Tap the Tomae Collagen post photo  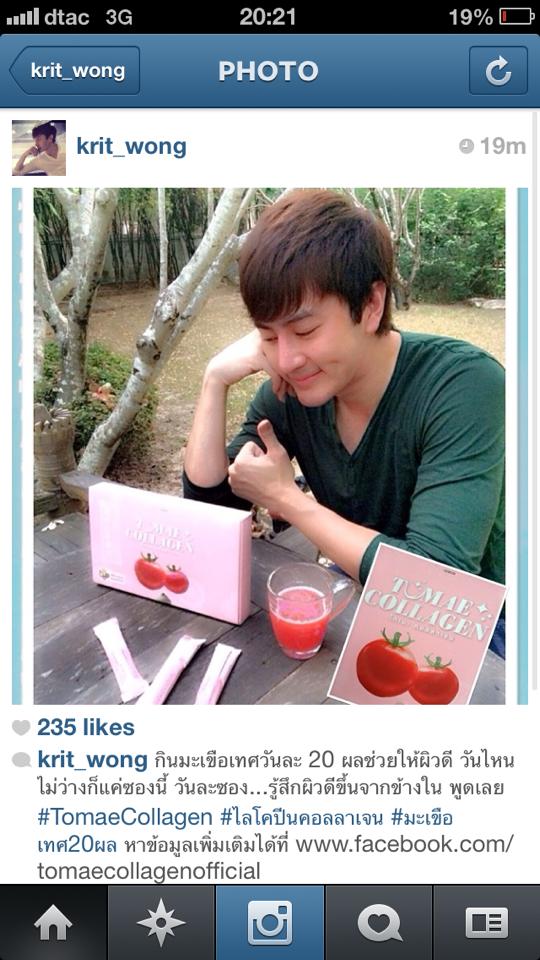tap(270, 446)
